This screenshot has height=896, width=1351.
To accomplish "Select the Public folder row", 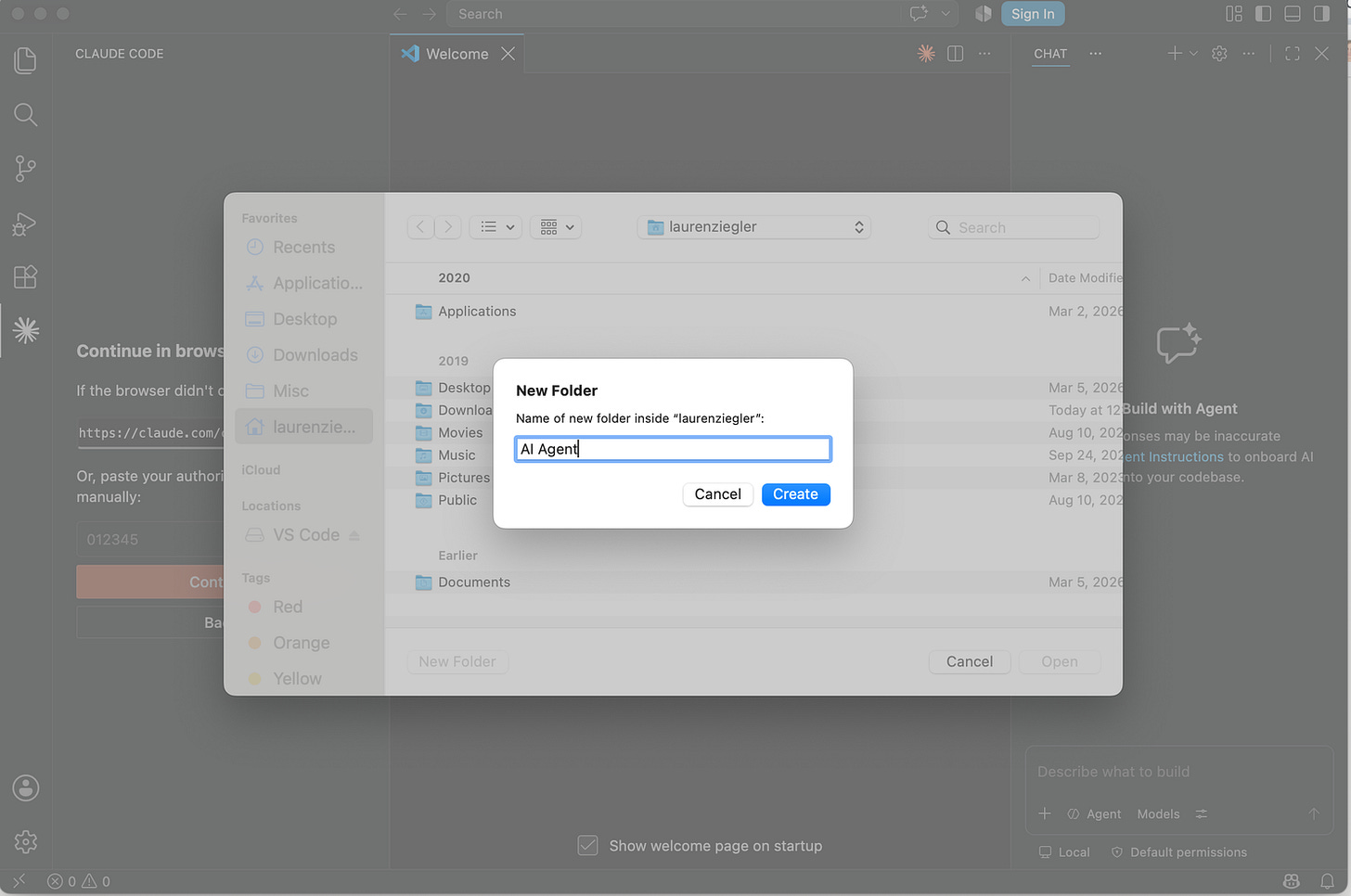I will pyautogui.click(x=753, y=500).
